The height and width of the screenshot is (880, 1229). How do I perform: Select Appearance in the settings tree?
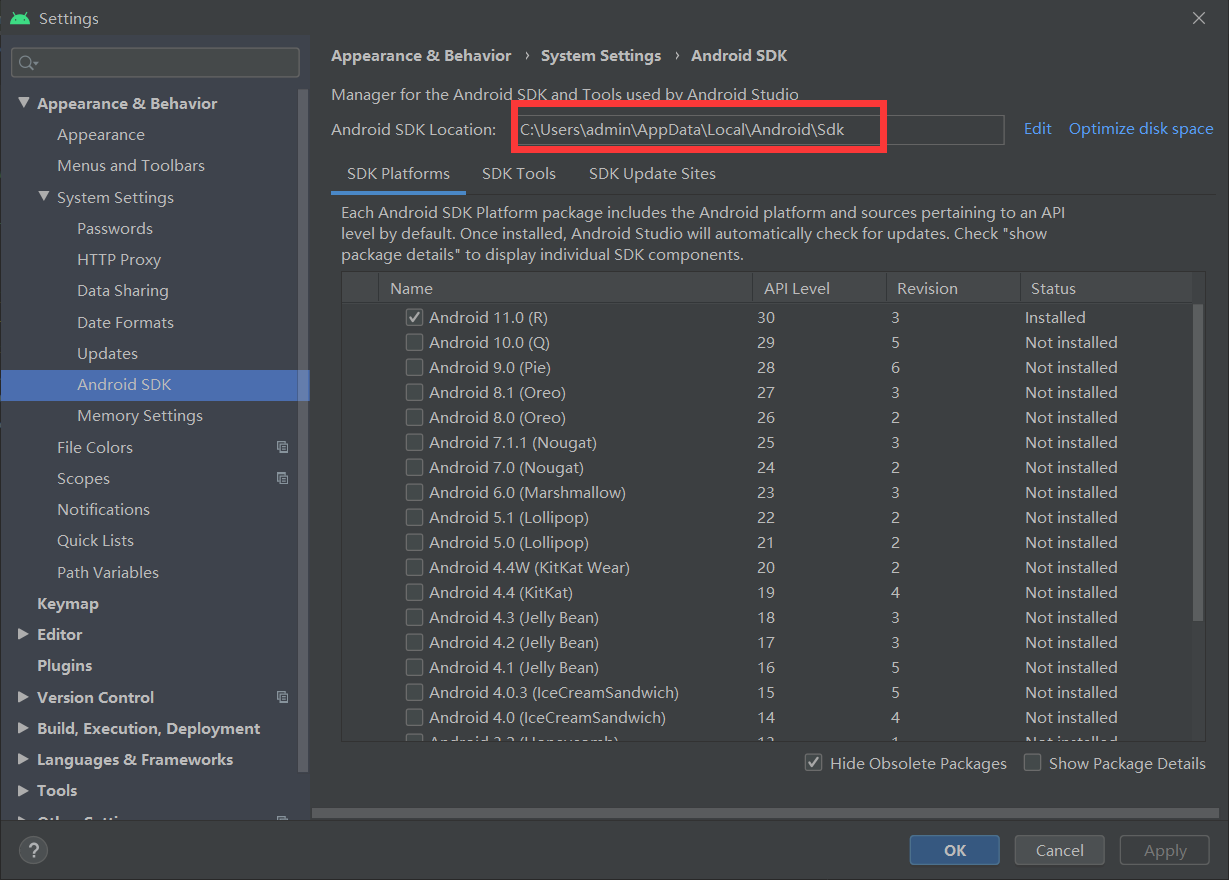[101, 134]
